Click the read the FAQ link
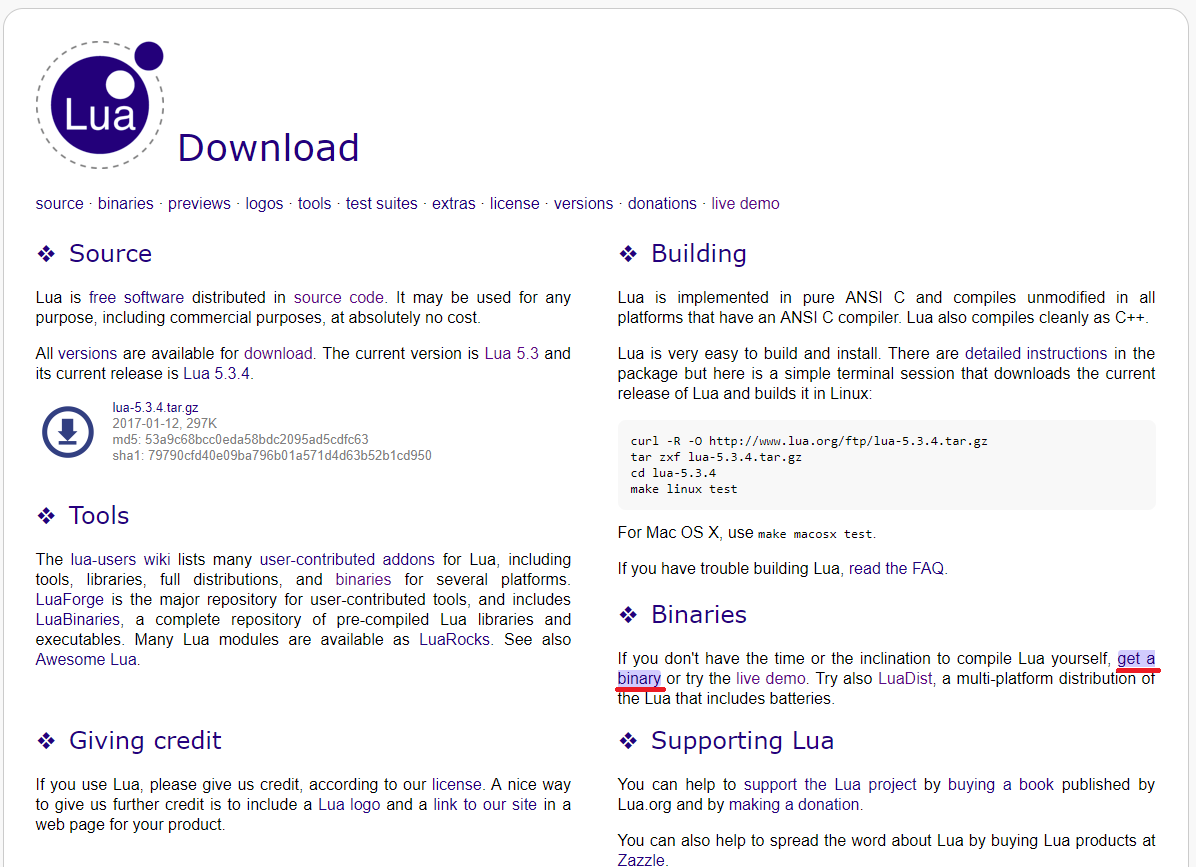This screenshot has width=1196, height=867. (x=896, y=569)
